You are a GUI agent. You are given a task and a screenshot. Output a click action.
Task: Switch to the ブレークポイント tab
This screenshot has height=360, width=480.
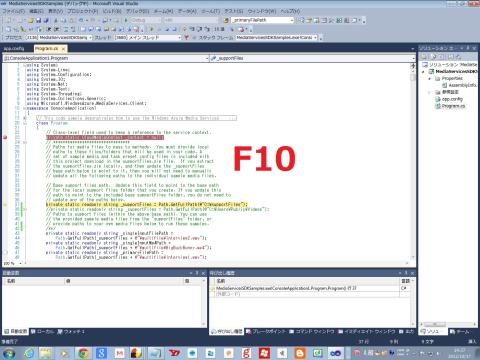266,331
